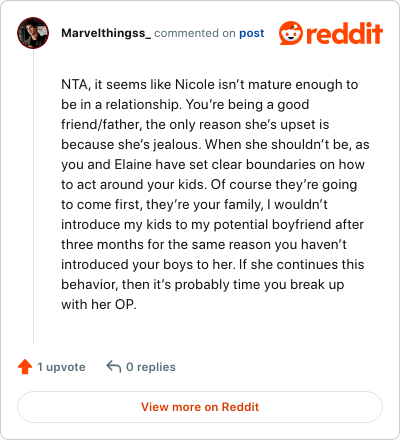Click the "1 upvote" count label

(x=61, y=367)
